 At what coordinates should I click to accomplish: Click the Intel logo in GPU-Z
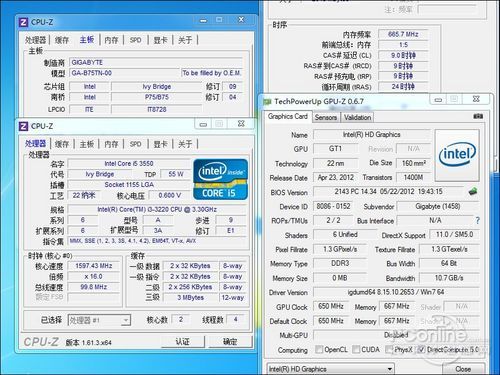pyautogui.click(x=457, y=155)
